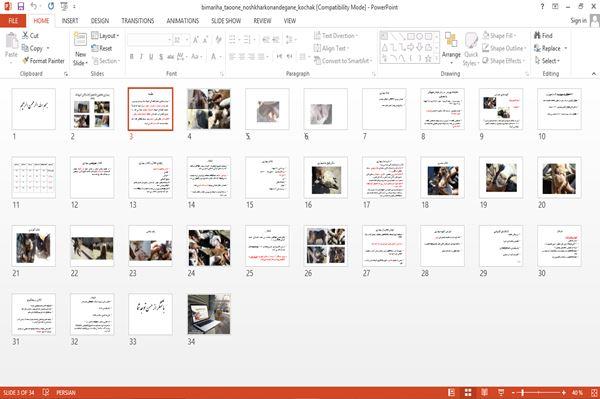Click the spell check icon in status bar

click(x=46, y=392)
